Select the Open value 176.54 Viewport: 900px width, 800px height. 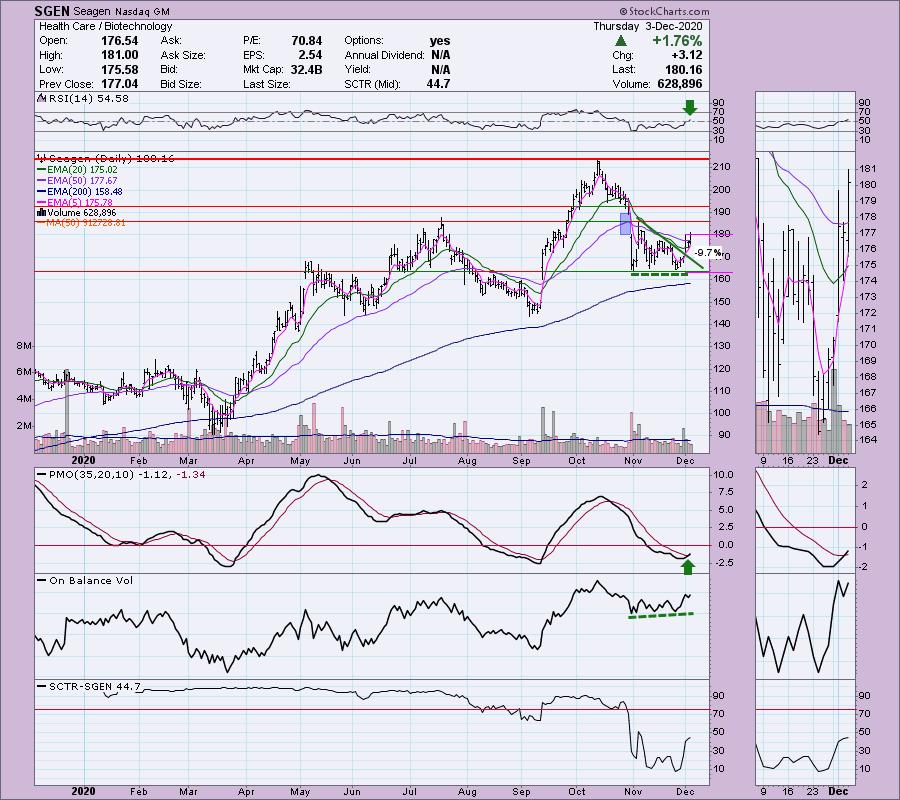[x=119, y=41]
